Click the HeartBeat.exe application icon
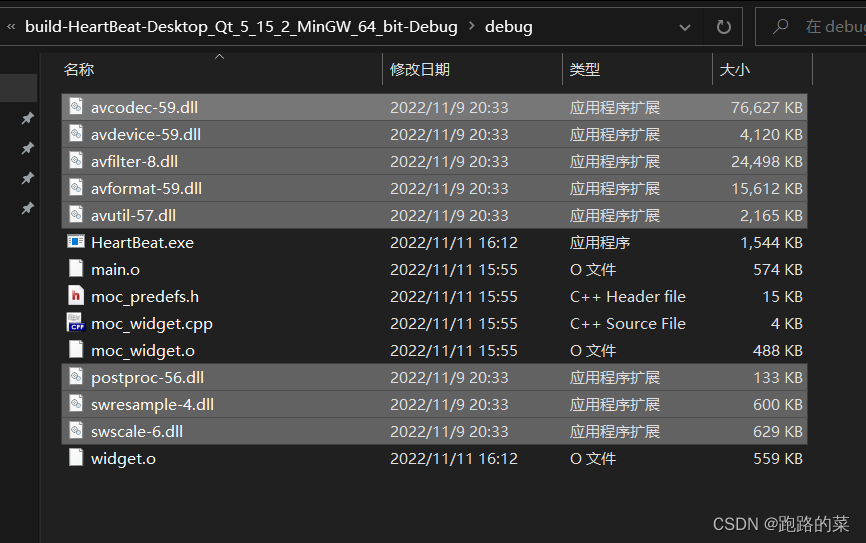 (x=76, y=242)
